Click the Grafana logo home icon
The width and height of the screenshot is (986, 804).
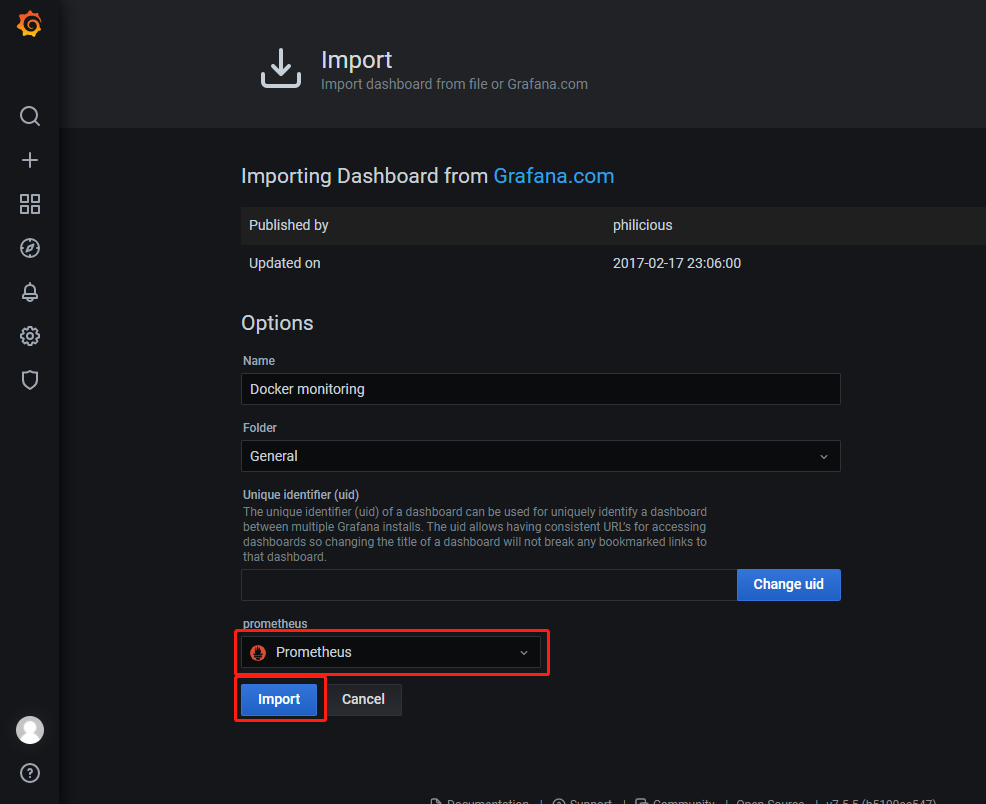30,25
